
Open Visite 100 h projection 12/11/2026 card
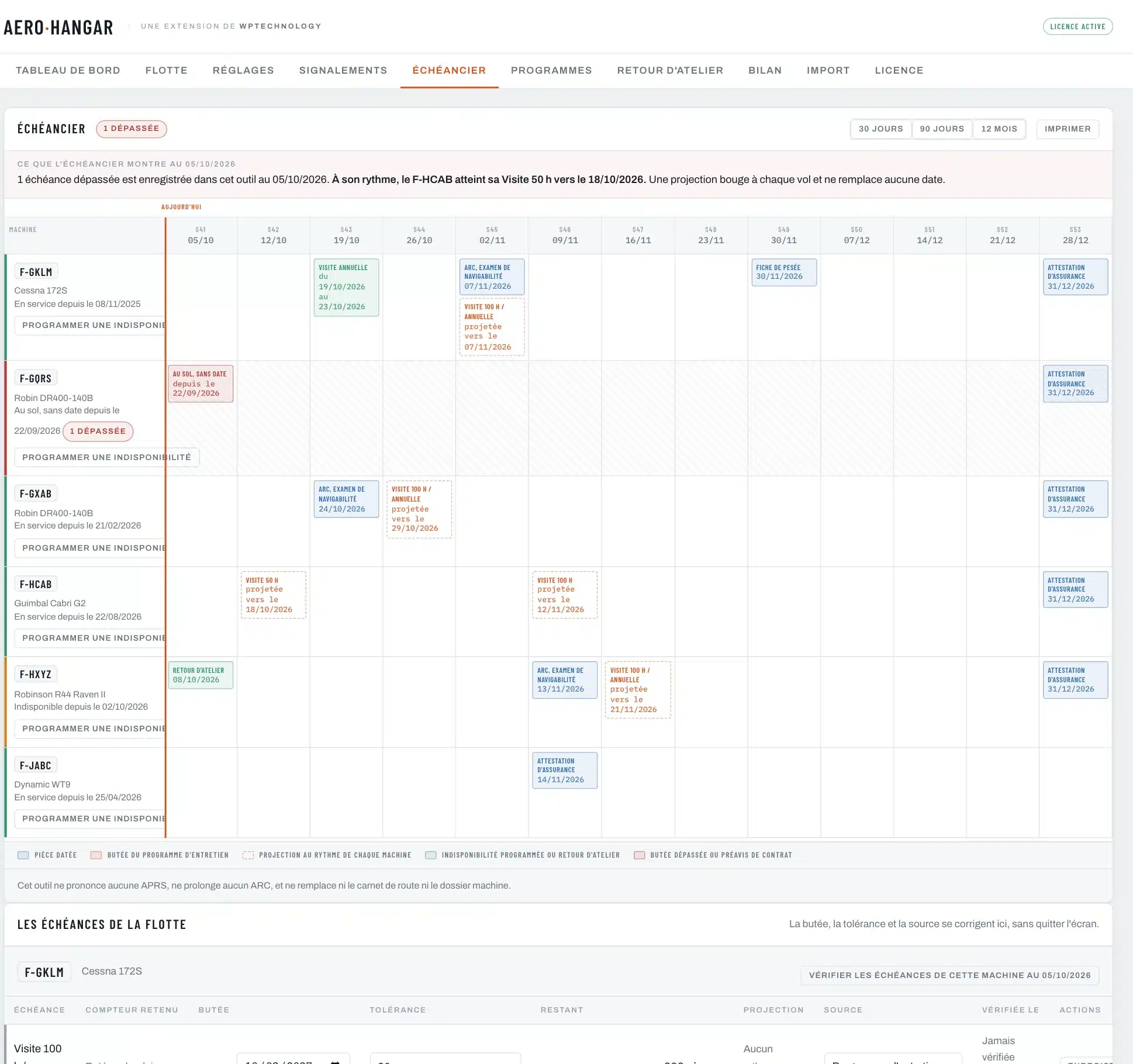565,595
